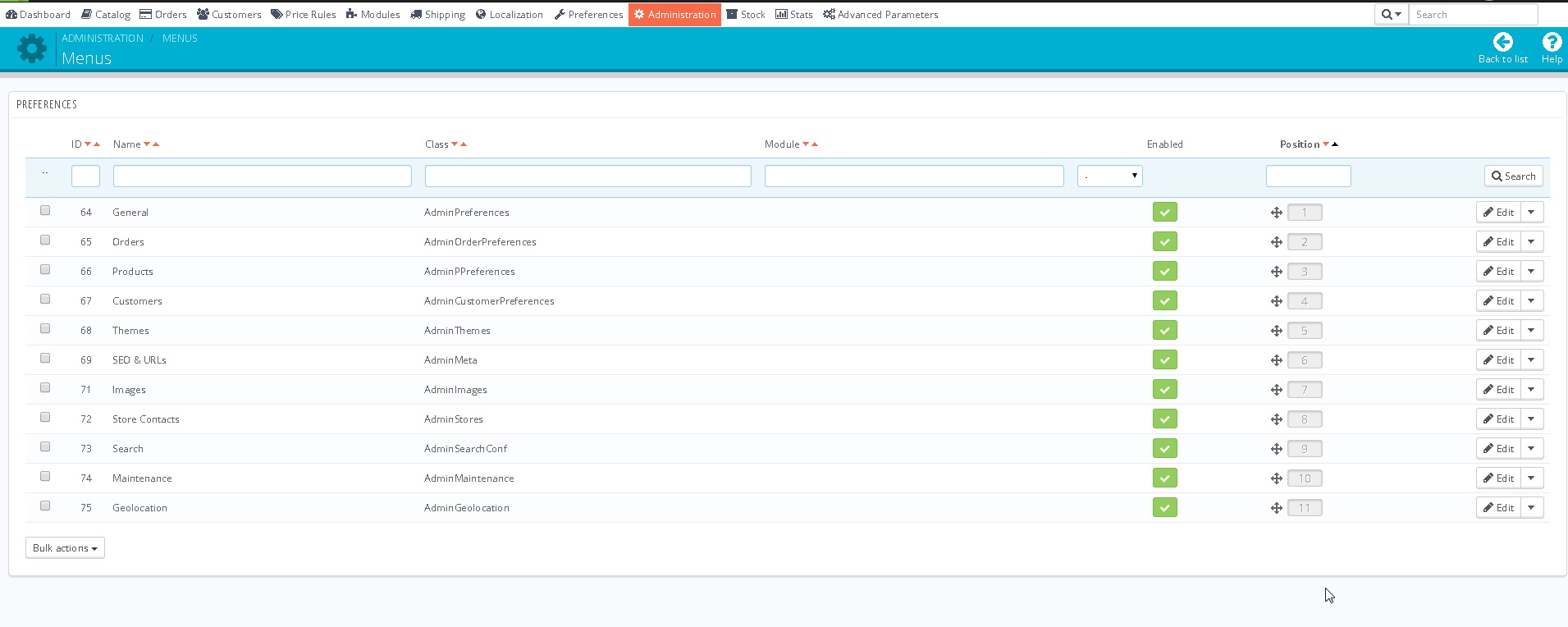Viewport: 1568px width, 627px height.
Task: Select checkbox for Search row
Action: [x=45, y=447]
